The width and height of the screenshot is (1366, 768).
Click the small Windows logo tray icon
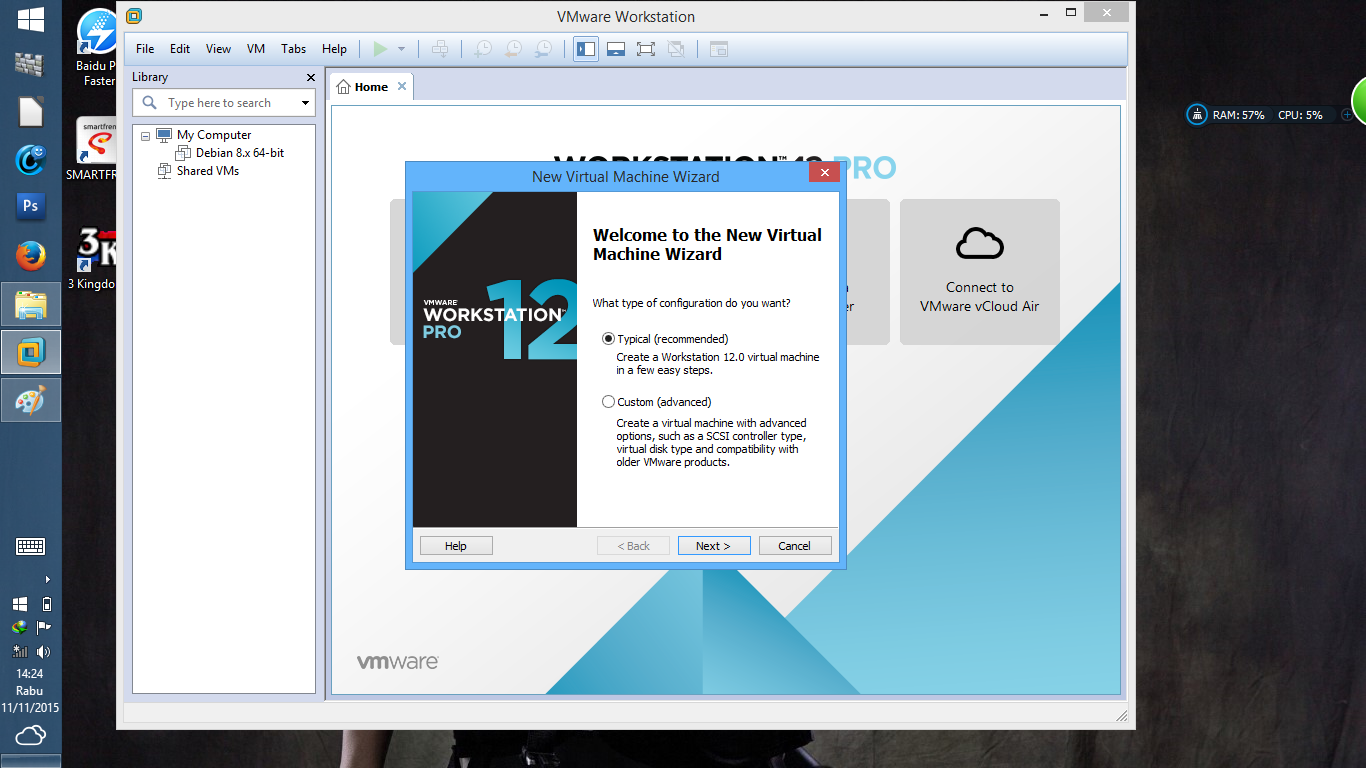pyautogui.click(x=20, y=604)
